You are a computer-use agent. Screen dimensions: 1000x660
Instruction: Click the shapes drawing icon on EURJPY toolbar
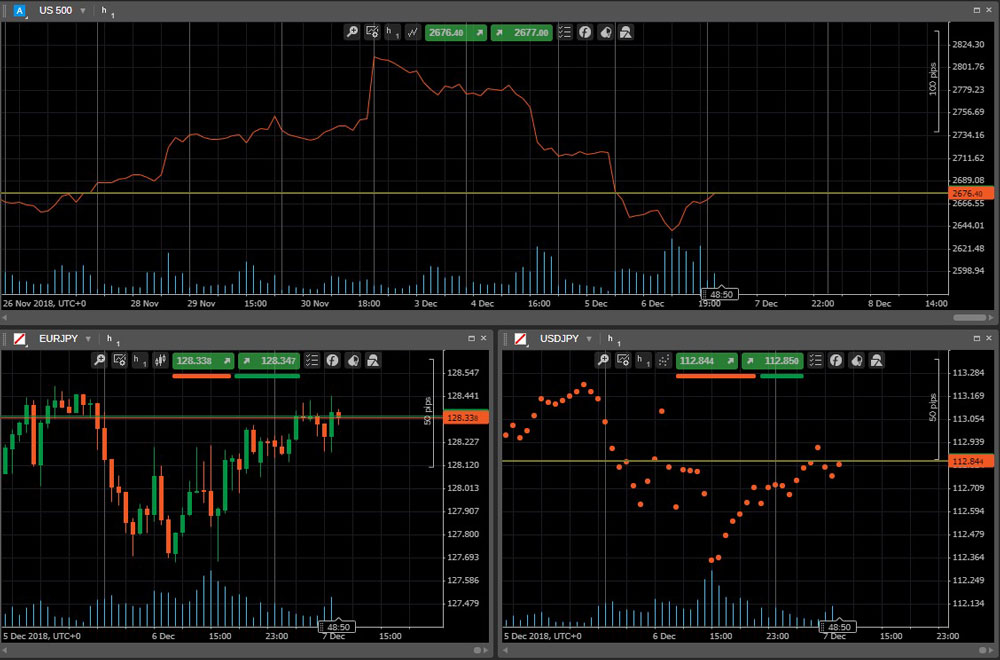(x=373, y=360)
